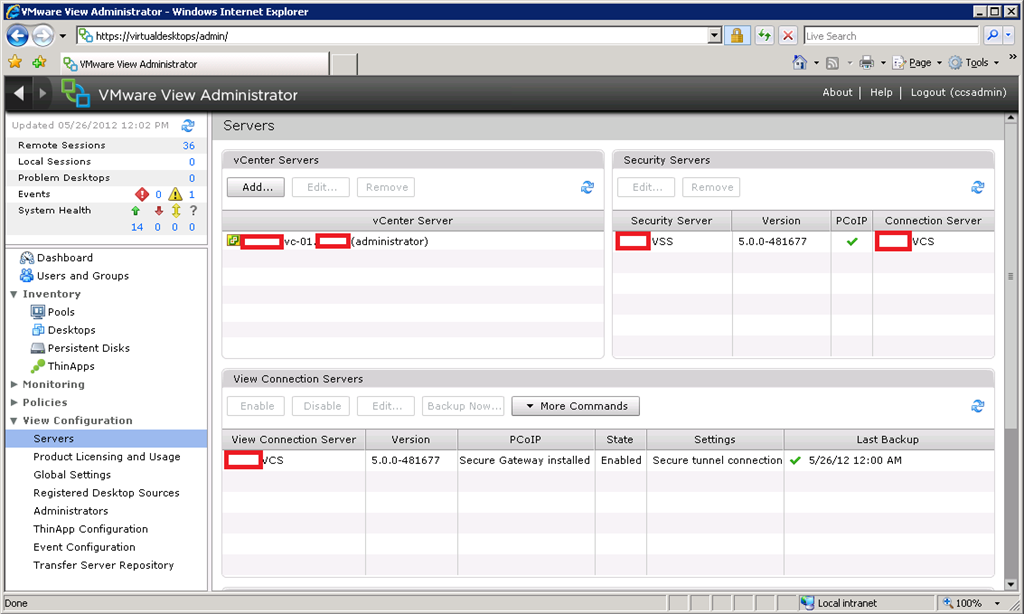Expand the Policies section
This screenshot has width=1024, height=614.
tap(14, 402)
